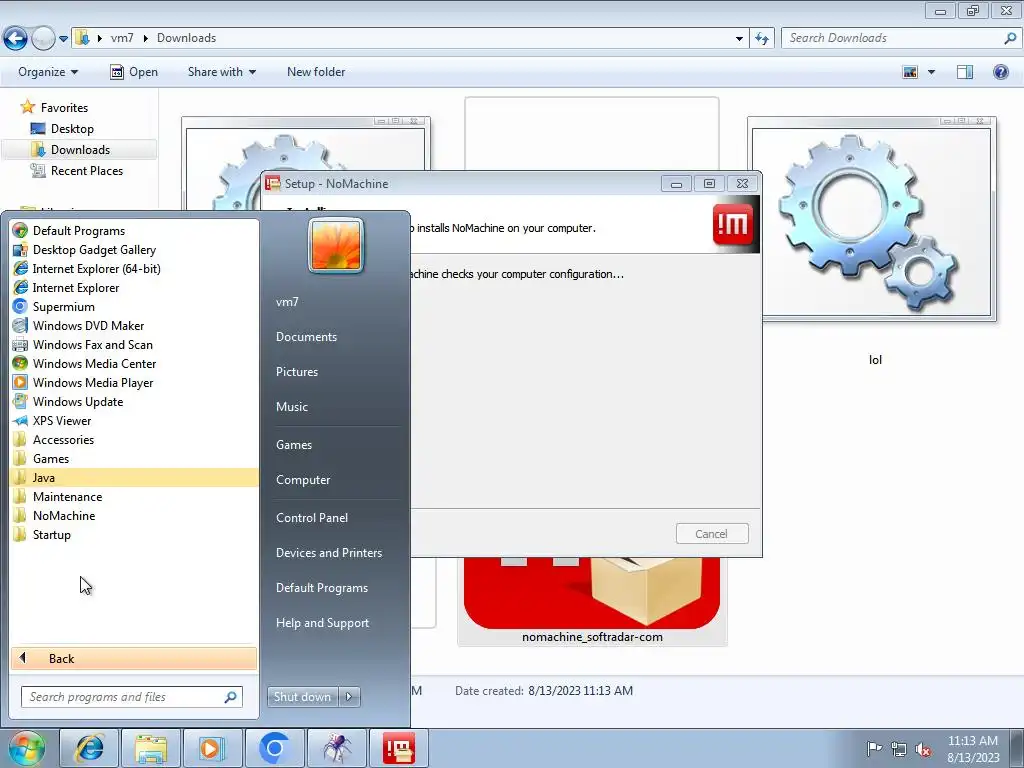The width and height of the screenshot is (1024, 768).
Task: Click the Downloads breadcrumb in address bar
Action: (186, 38)
